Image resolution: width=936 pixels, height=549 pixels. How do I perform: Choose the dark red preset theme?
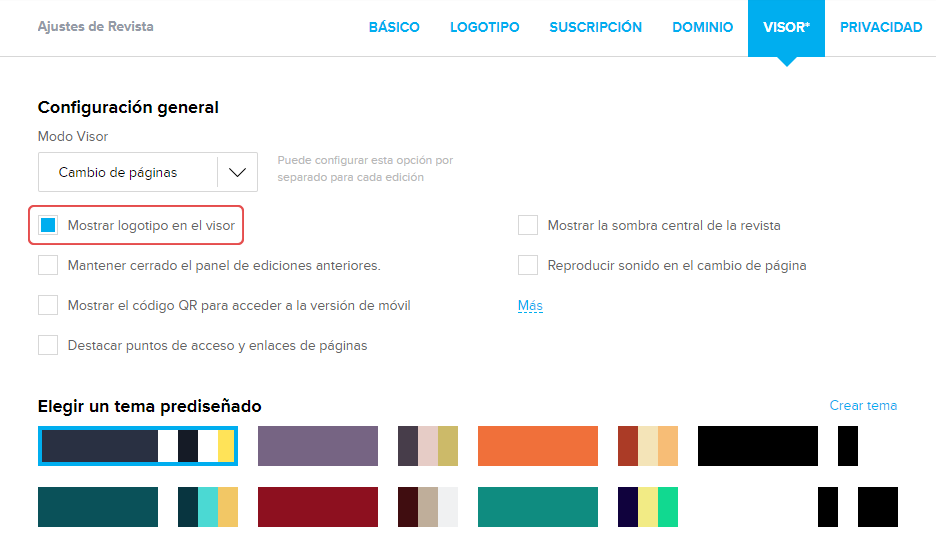pyautogui.click(x=318, y=507)
